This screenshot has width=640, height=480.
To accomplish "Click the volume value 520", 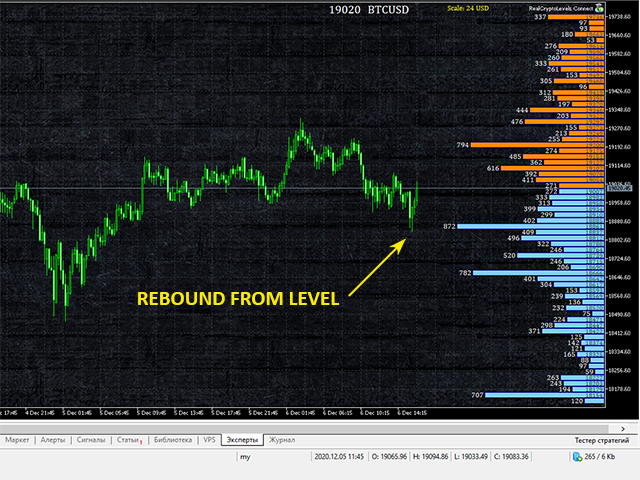I will (509, 256).
